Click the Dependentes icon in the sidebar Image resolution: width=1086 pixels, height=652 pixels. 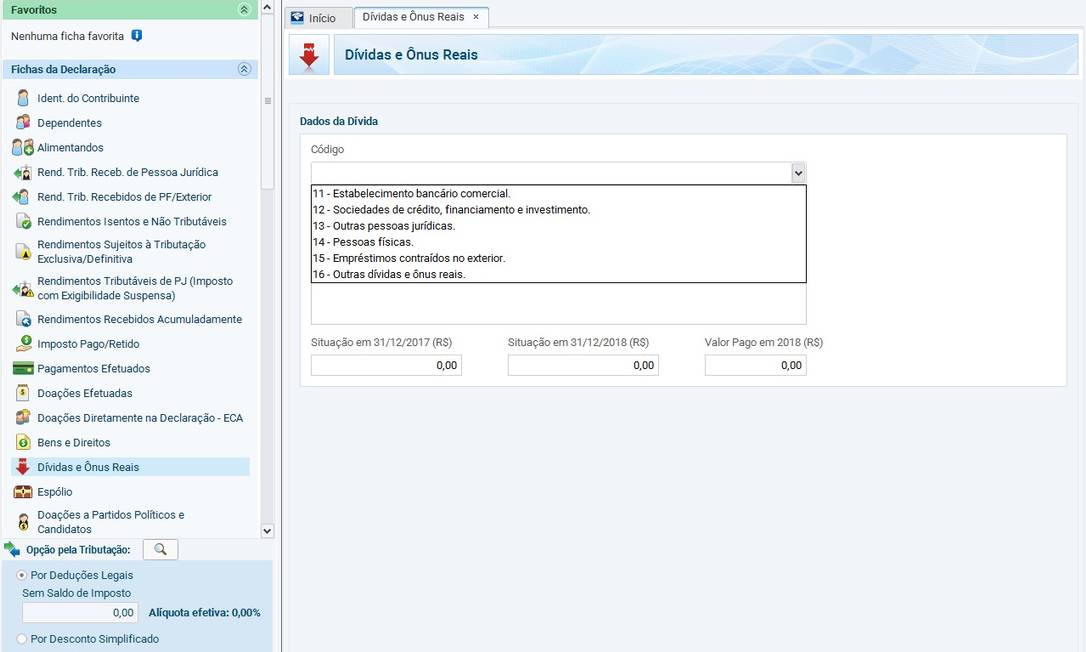[x=23, y=123]
